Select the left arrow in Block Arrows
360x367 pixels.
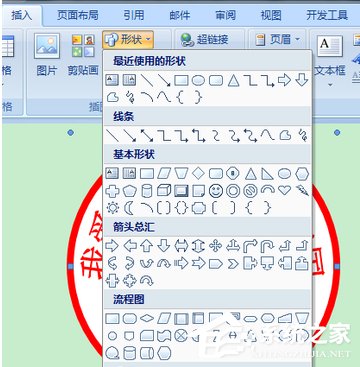[x=130, y=246]
